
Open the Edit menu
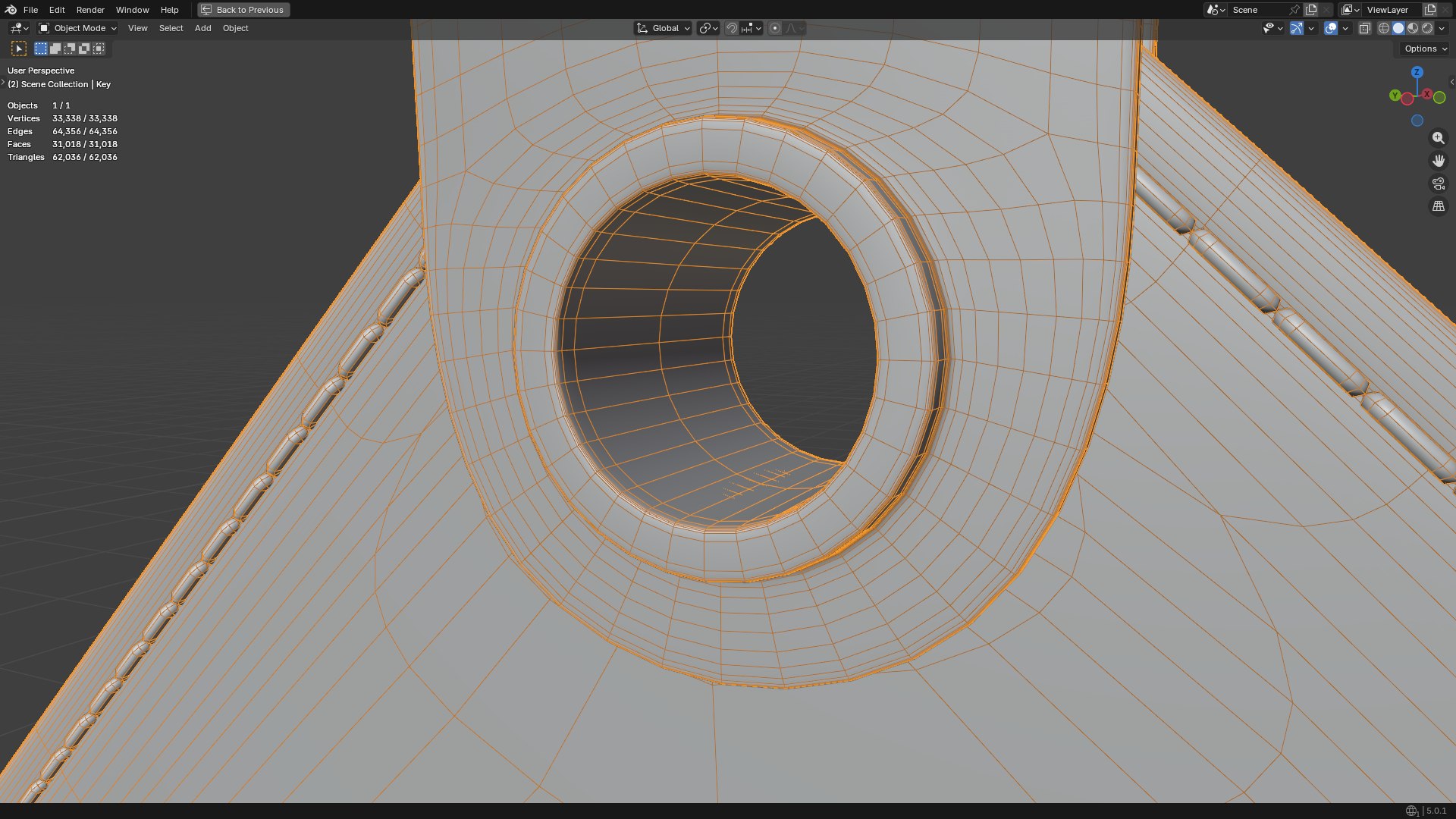point(57,10)
